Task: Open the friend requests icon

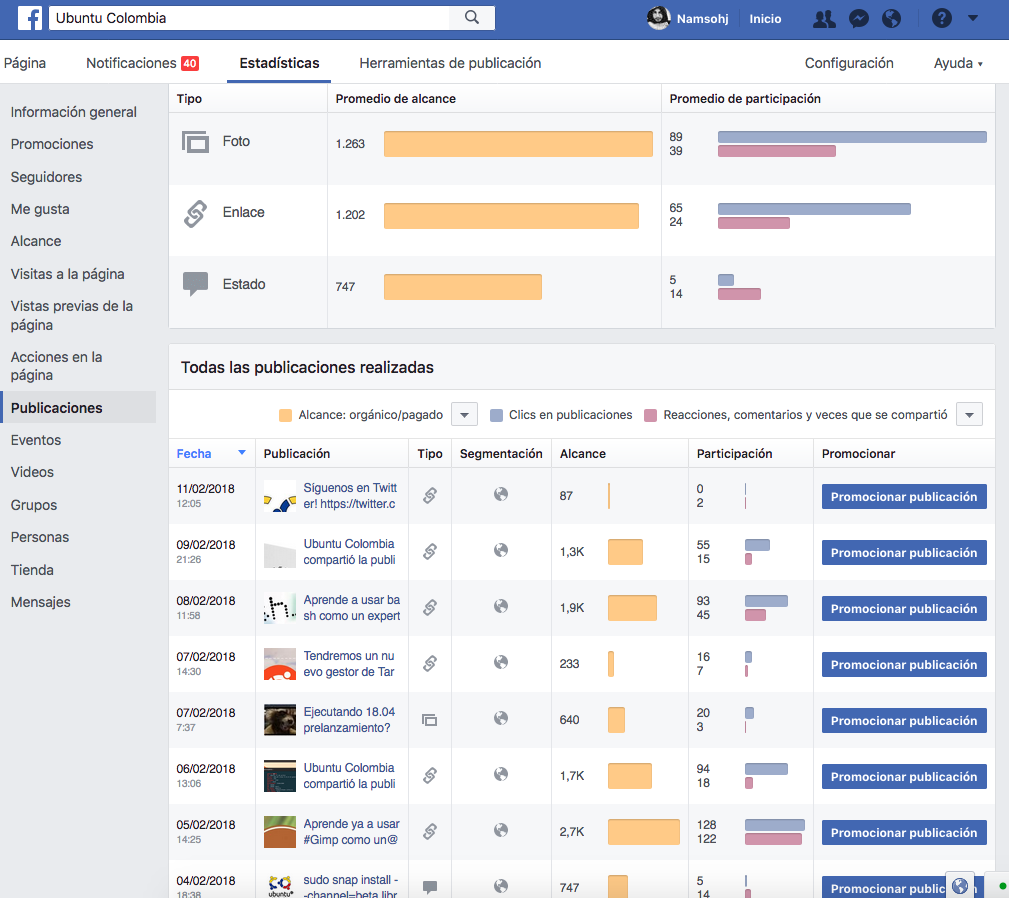Action: 824,19
